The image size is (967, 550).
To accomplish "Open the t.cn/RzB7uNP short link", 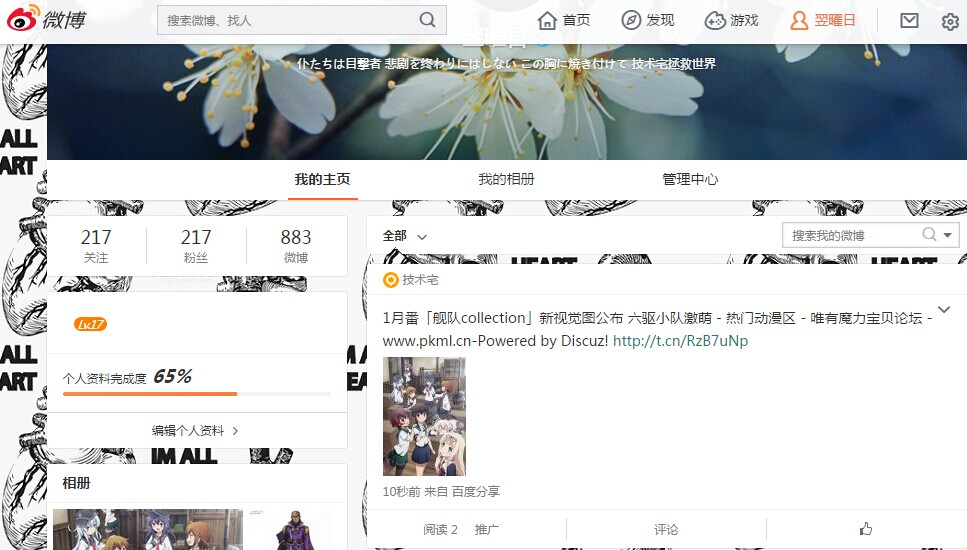I will click(x=680, y=341).
